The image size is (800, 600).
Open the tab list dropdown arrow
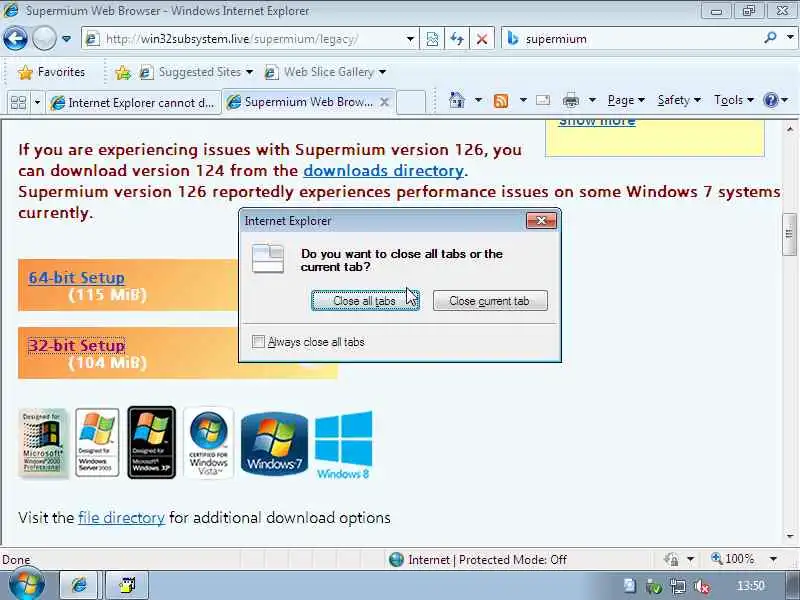click(x=37, y=103)
